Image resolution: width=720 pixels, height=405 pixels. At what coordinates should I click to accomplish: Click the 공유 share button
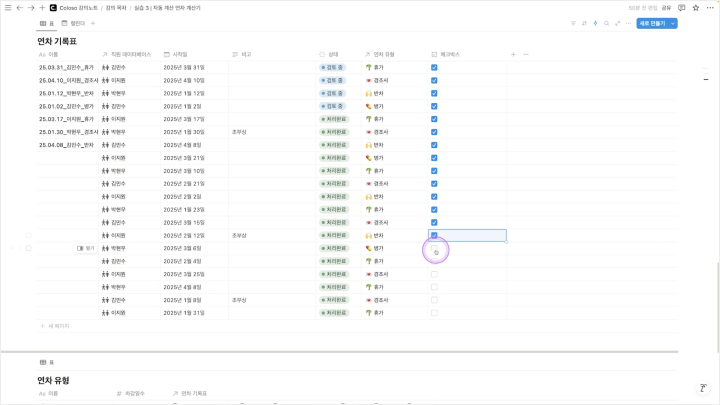coord(666,8)
